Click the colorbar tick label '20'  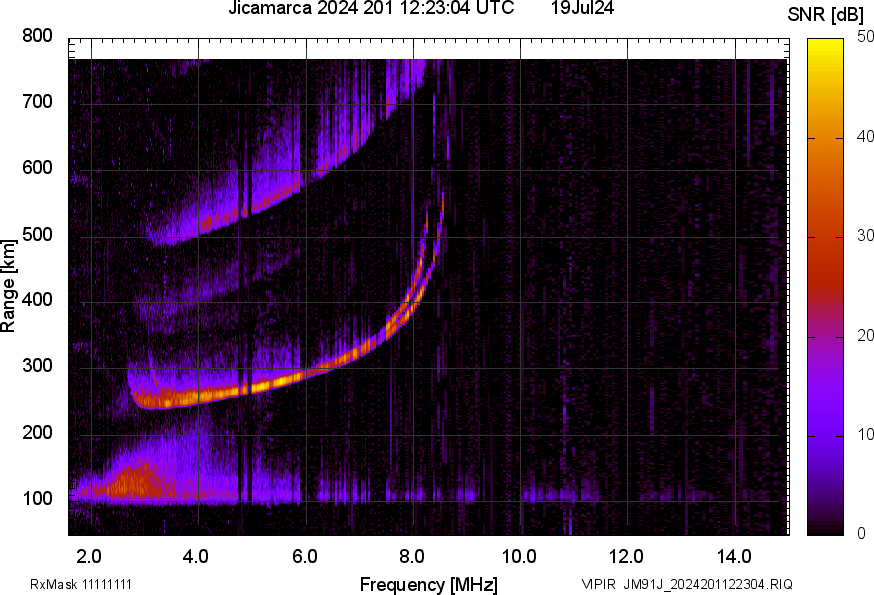click(865, 335)
